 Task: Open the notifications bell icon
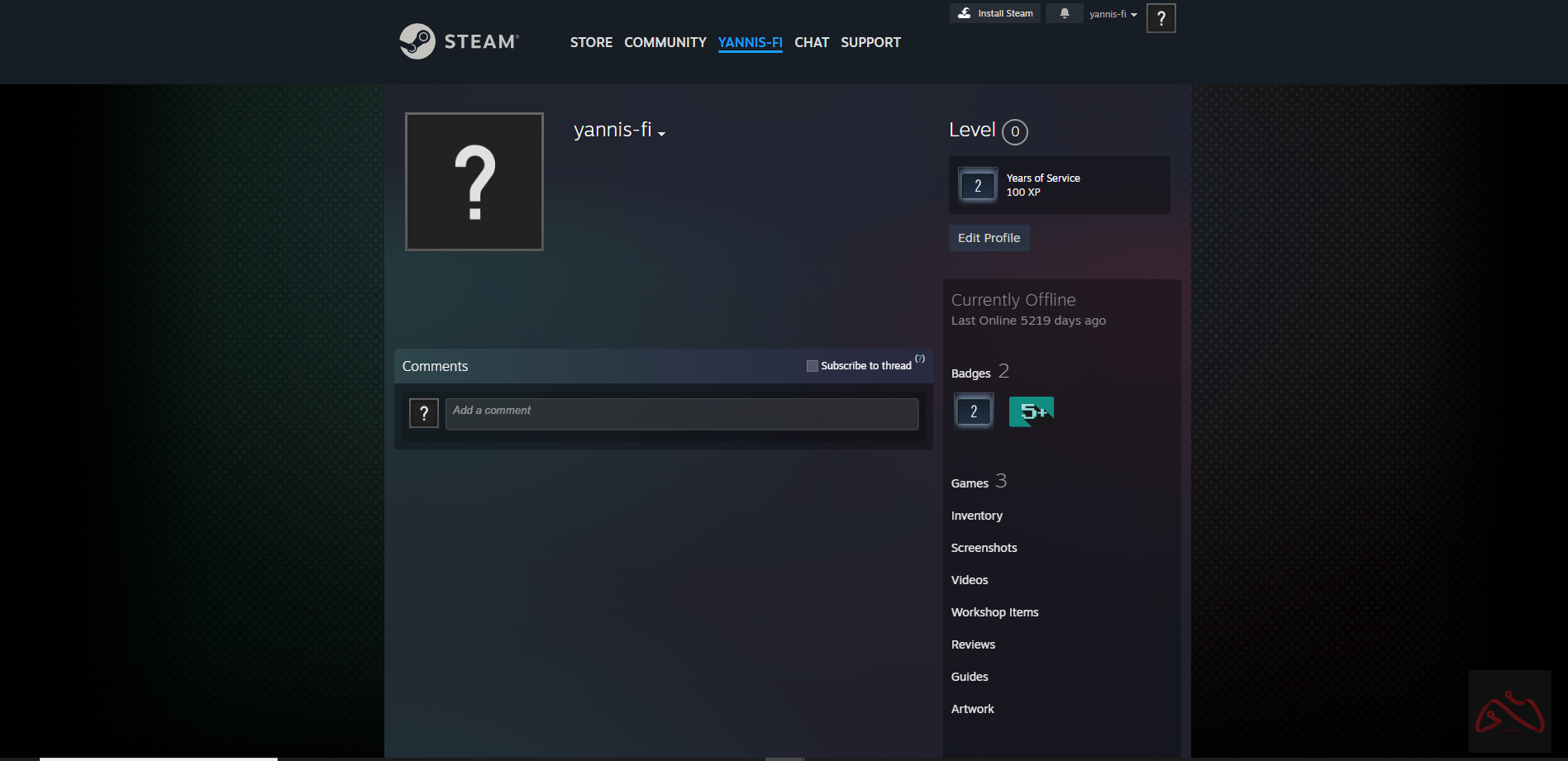[1064, 13]
